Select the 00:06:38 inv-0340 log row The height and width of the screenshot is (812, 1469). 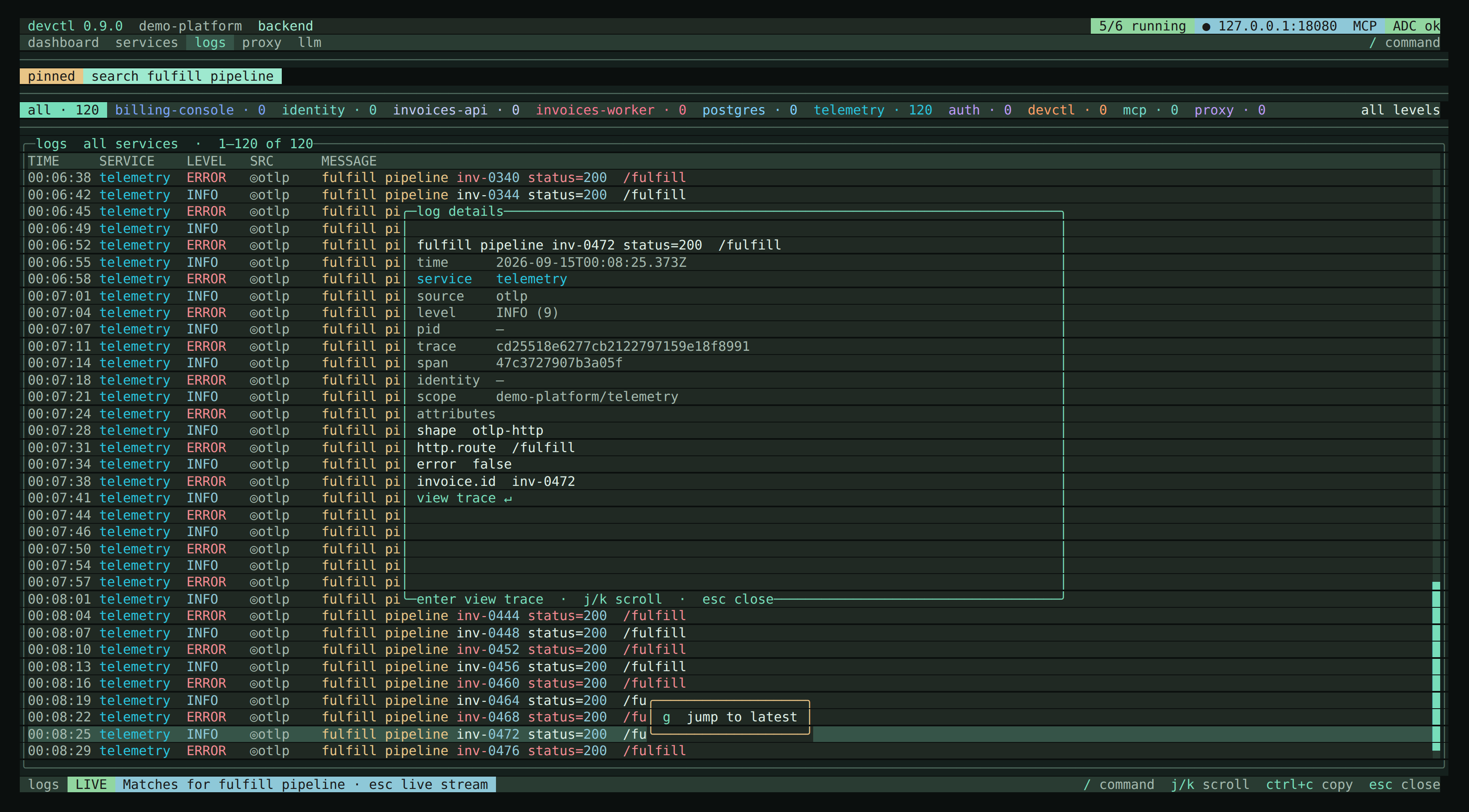[730, 178]
